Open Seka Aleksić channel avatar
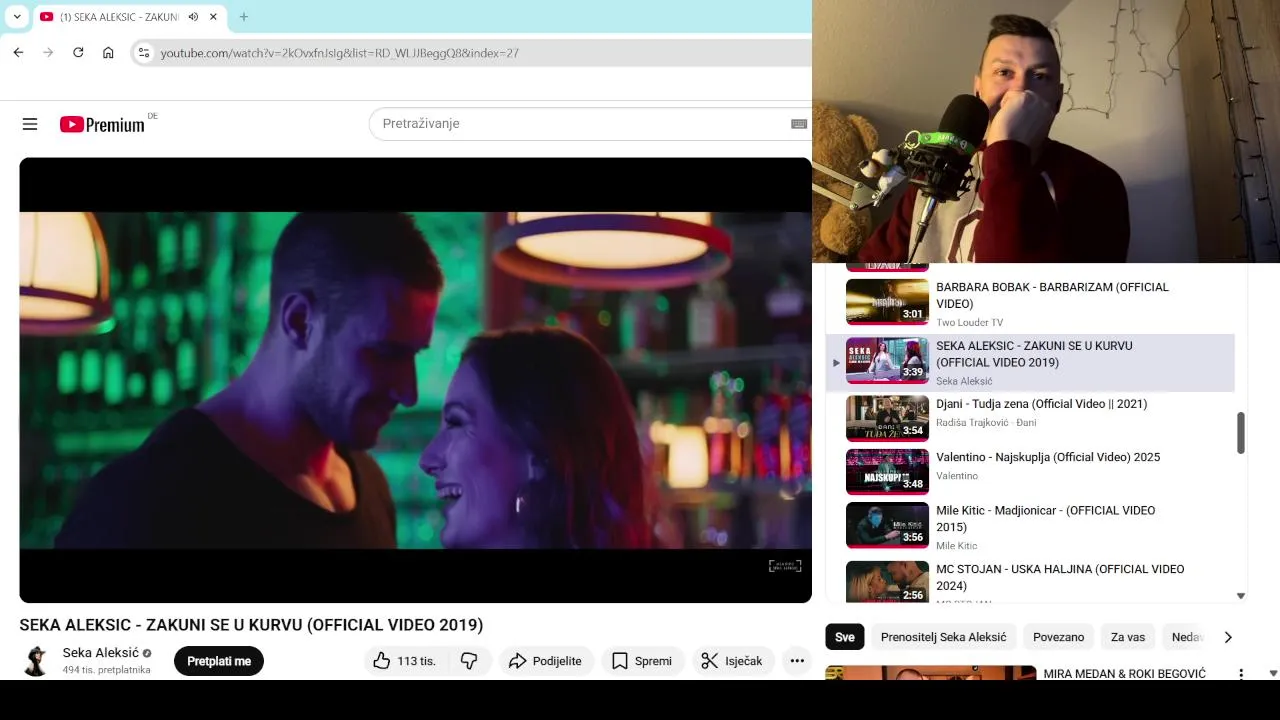The height and width of the screenshot is (720, 1280). coord(36,661)
